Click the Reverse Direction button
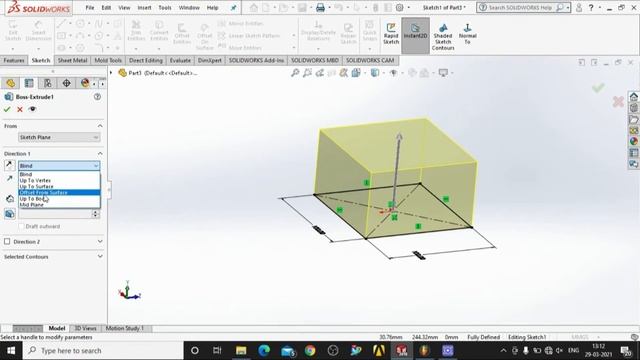 click(x=9, y=165)
